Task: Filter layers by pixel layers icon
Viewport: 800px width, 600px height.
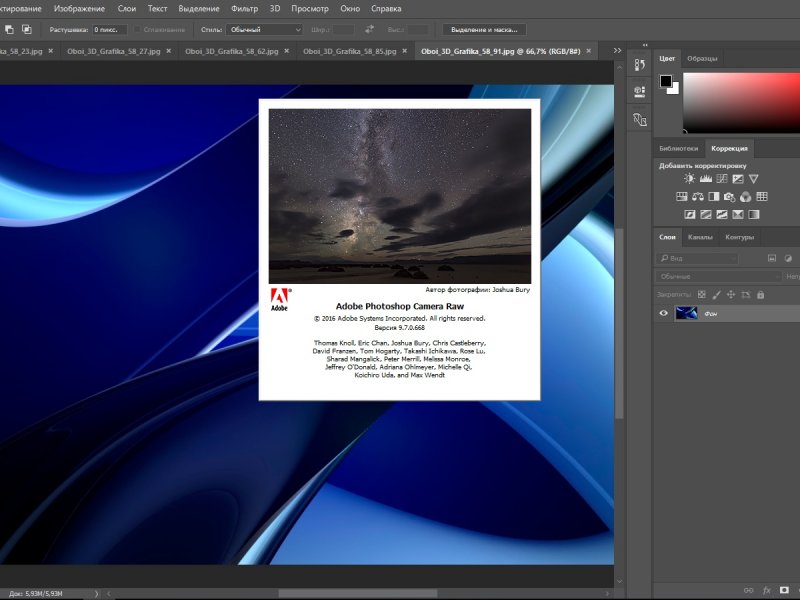Action: point(772,258)
